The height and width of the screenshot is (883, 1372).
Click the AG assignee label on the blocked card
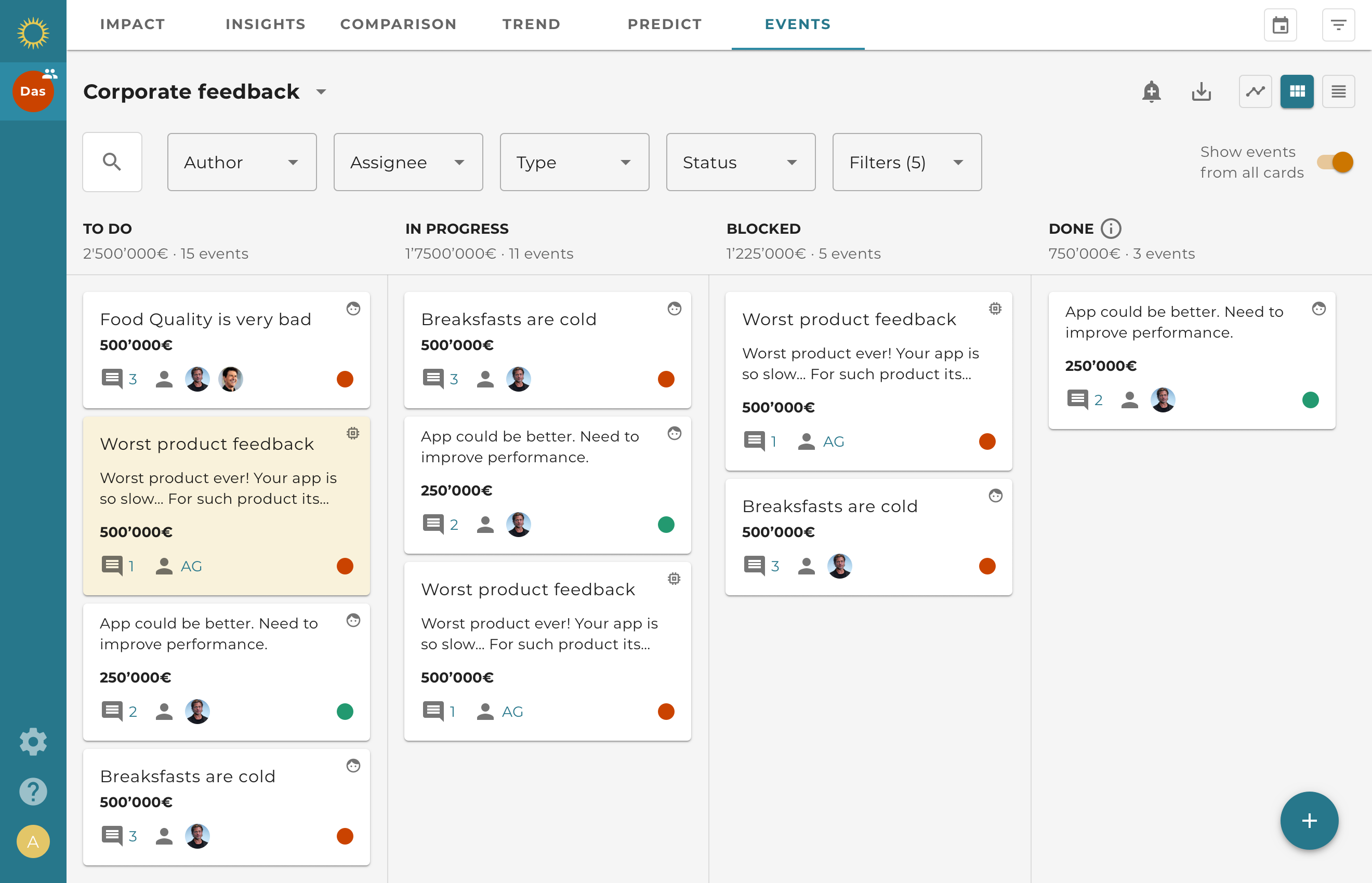(x=834, y=441)
